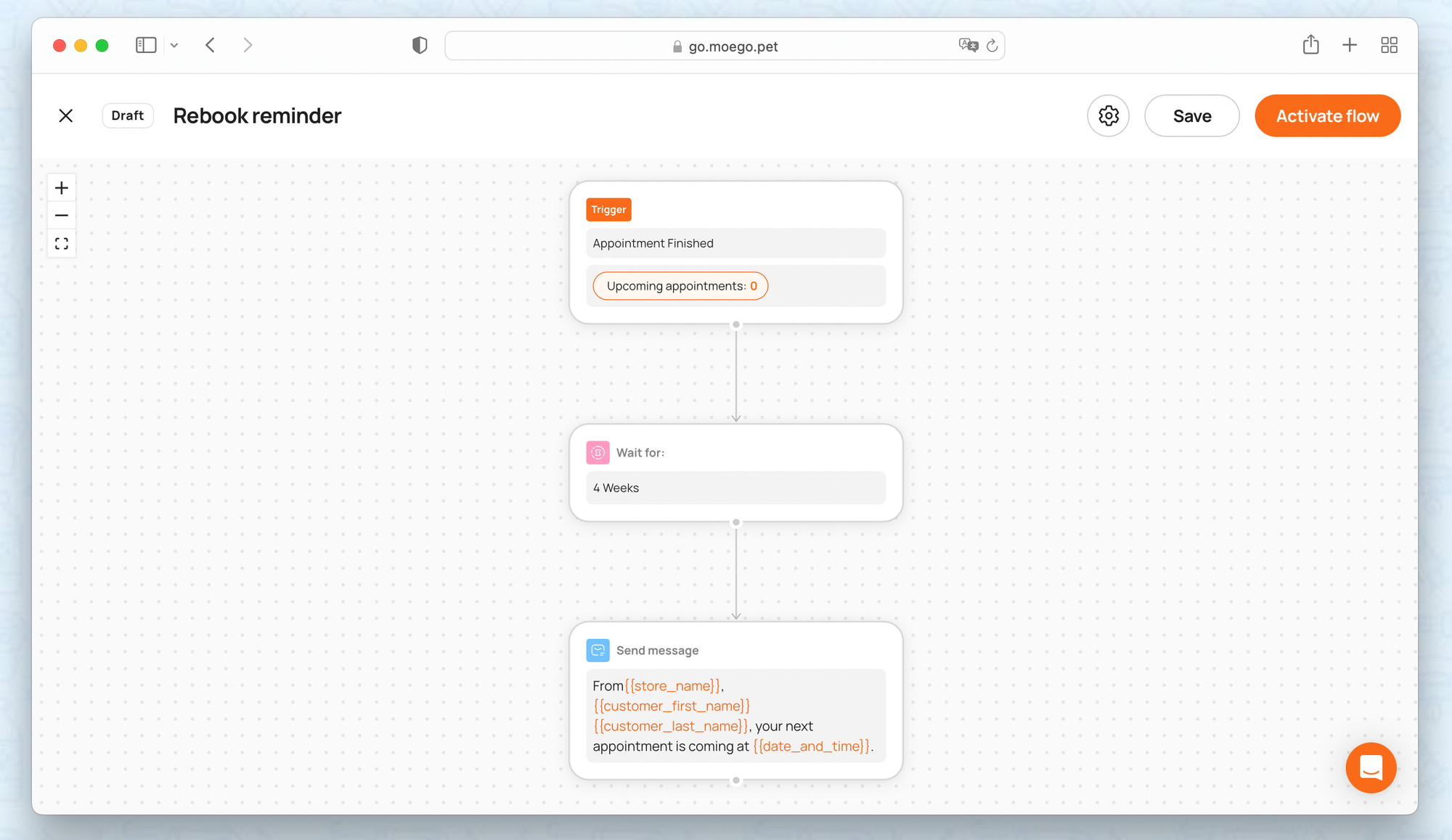Edit the Send message text body

(735, 716)
